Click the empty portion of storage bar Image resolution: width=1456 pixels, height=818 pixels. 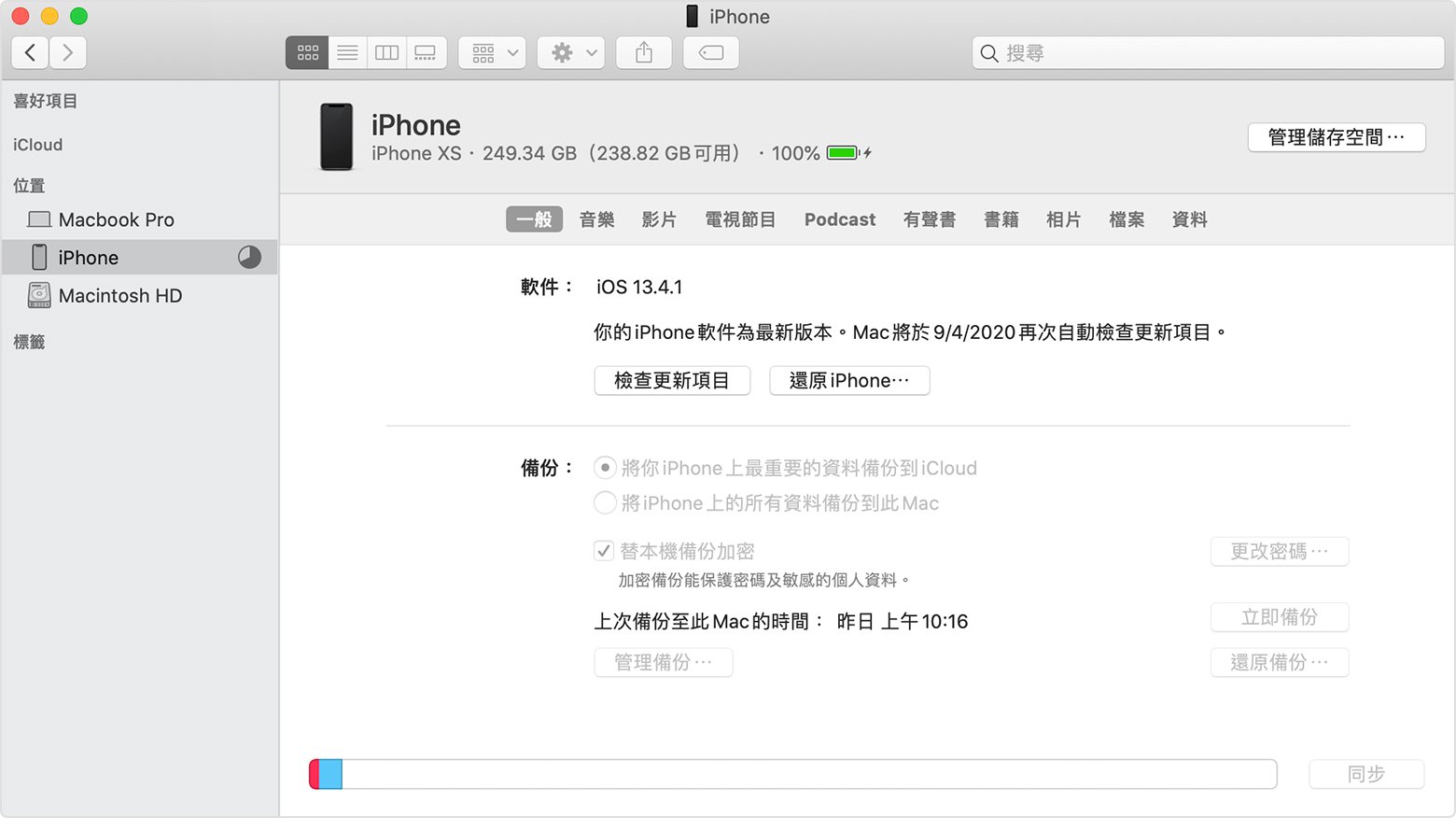809,774
